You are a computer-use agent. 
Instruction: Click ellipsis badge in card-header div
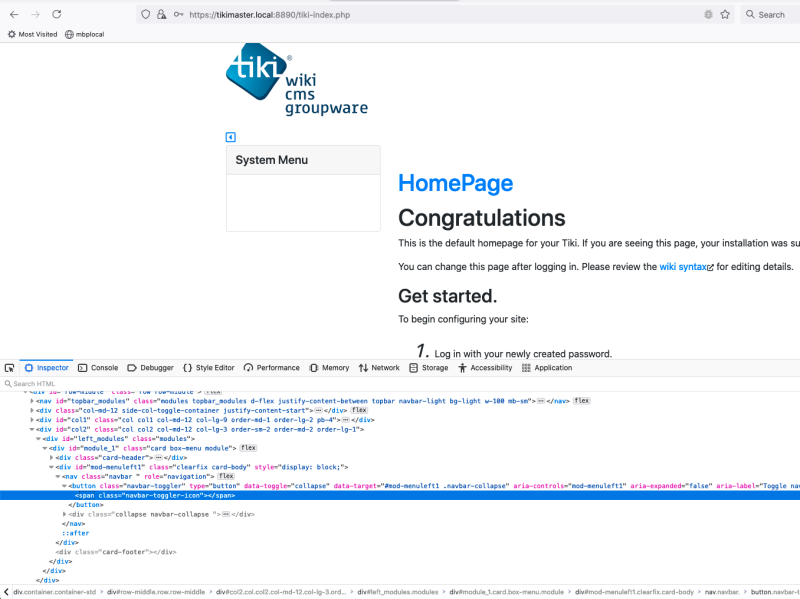[159, 458]
